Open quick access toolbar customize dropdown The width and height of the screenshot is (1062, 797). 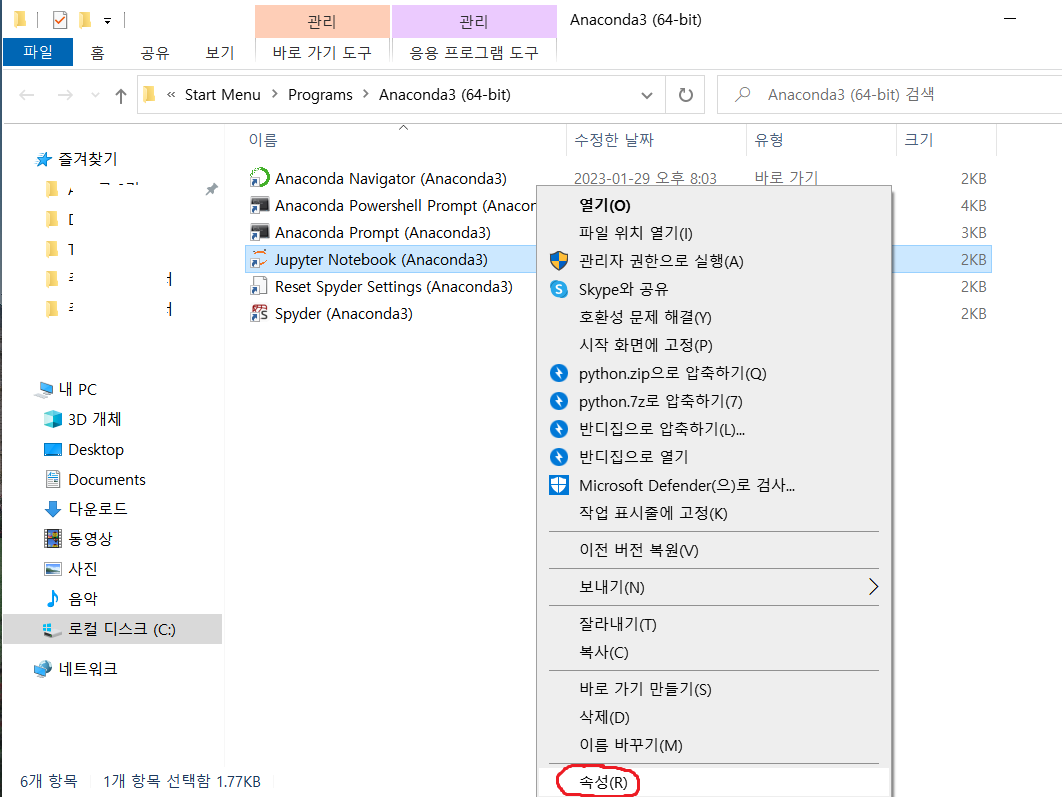coord(108,21)
